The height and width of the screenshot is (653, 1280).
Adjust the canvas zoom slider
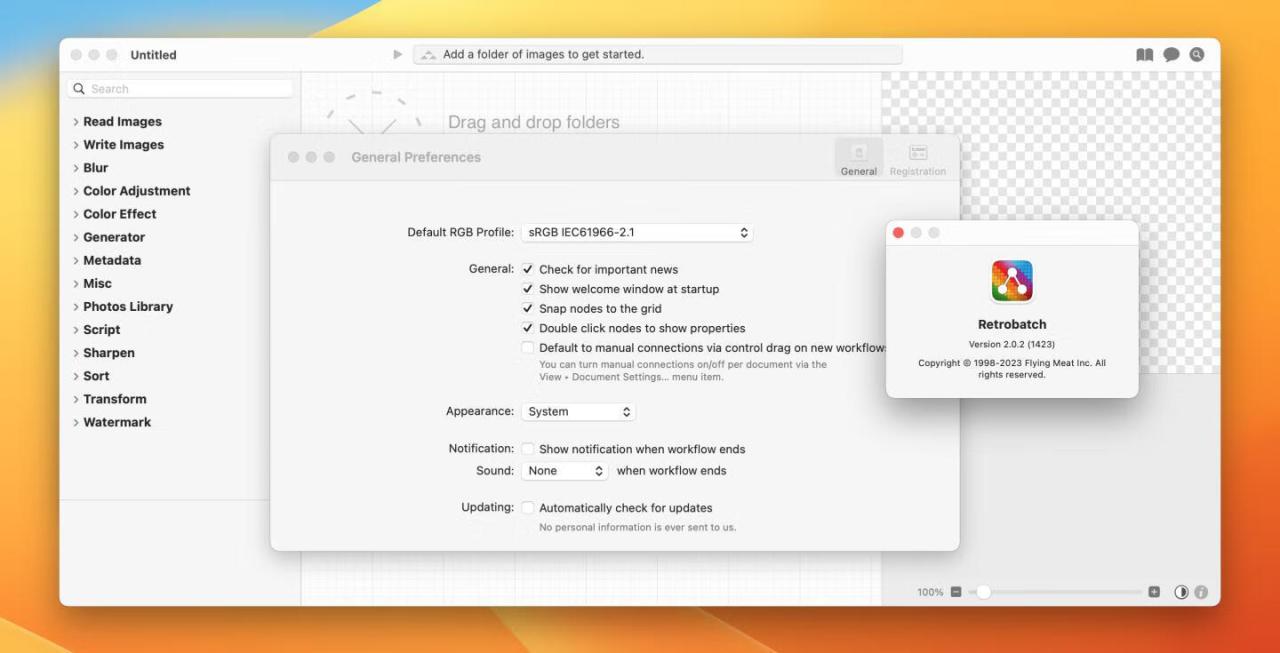pyautogui.click(x=1055, y=592)
